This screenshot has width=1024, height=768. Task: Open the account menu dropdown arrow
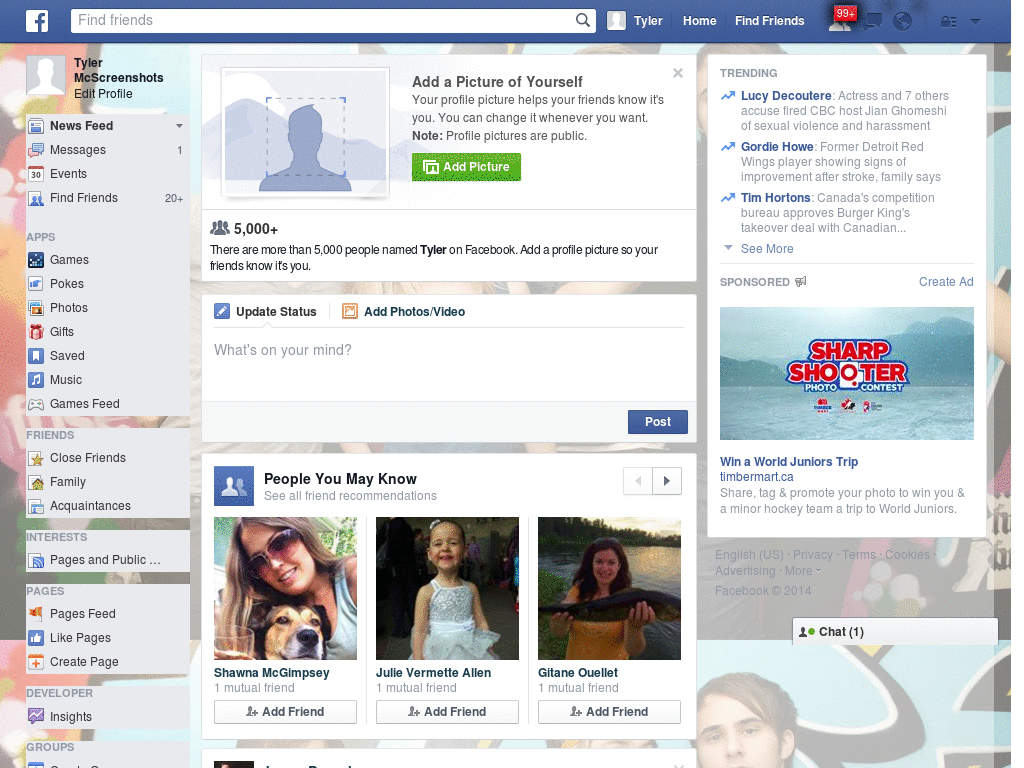(976, 21)
